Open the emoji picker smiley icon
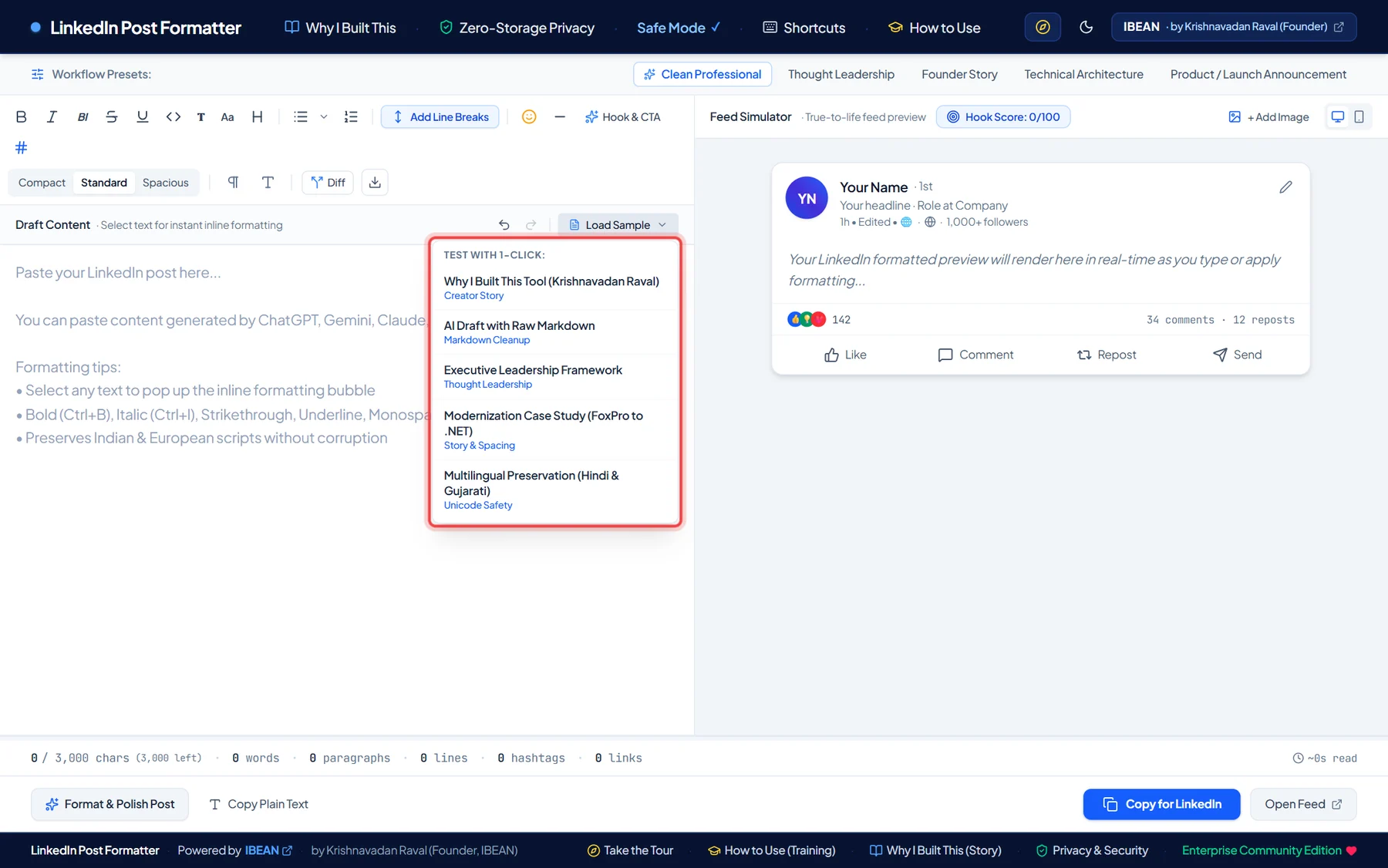The height and width of the screenshot is (868, 1388). 529,117
